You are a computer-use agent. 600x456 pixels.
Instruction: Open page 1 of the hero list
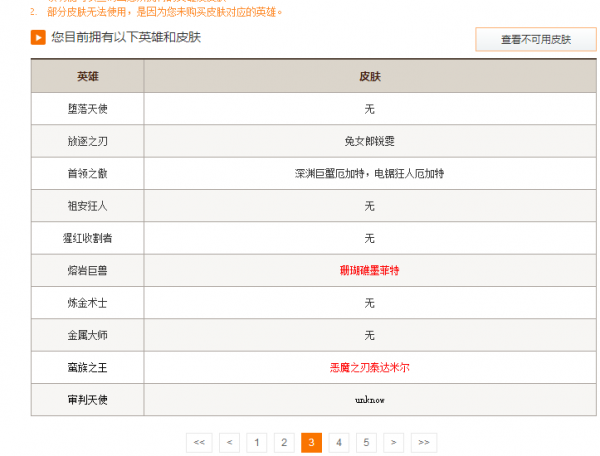(x=257, y=443)
